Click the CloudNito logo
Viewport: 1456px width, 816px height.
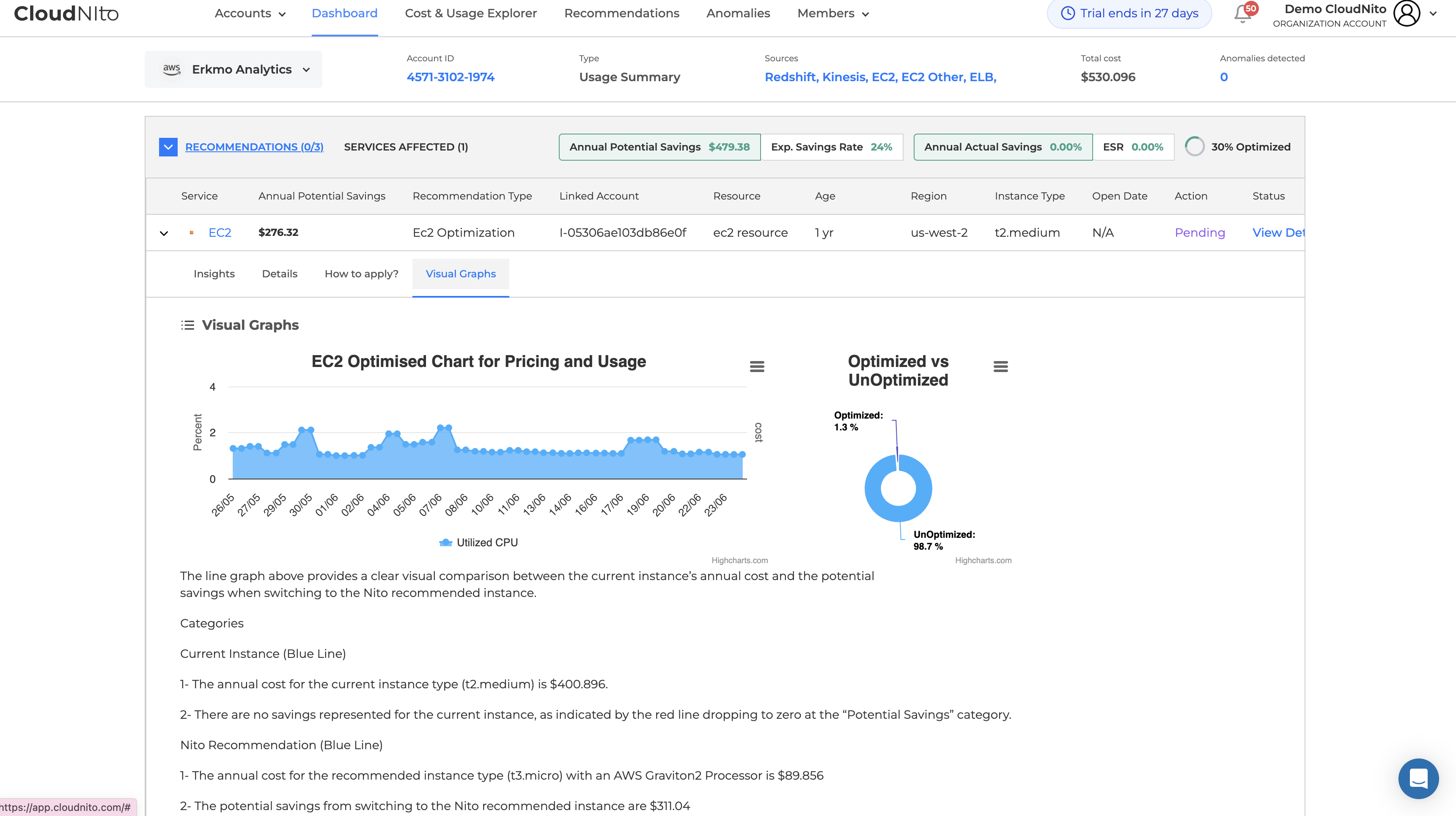[x=66, y=14]
